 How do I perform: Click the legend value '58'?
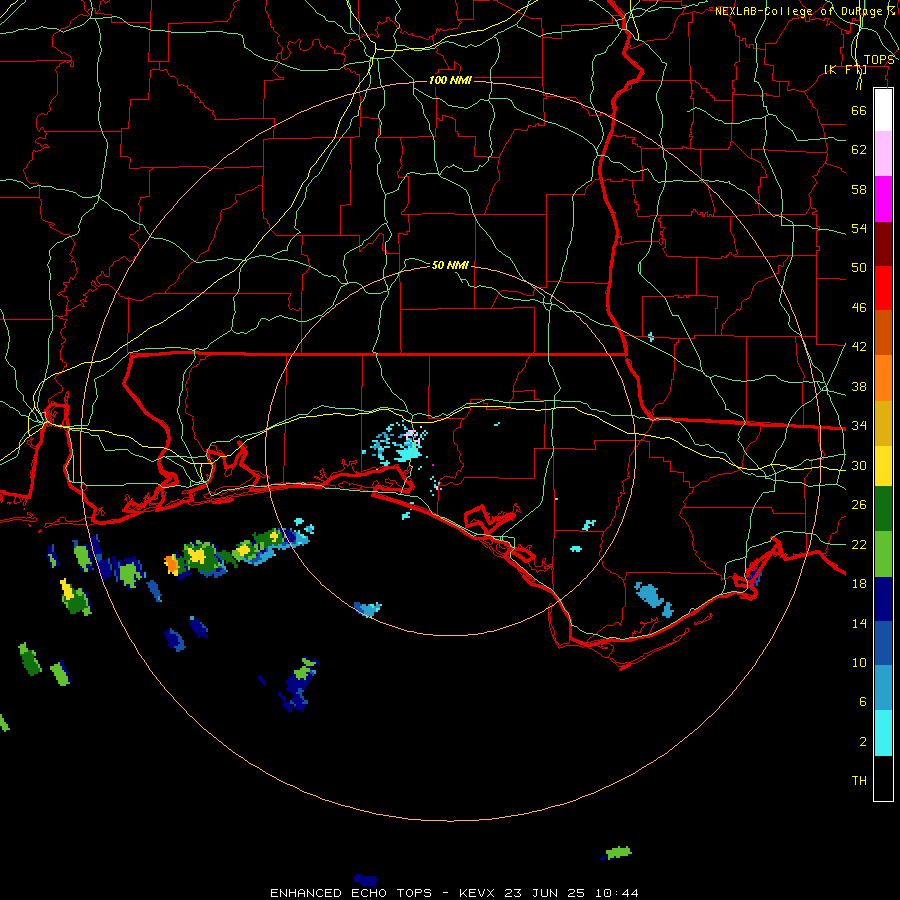(x=859, y=189)
